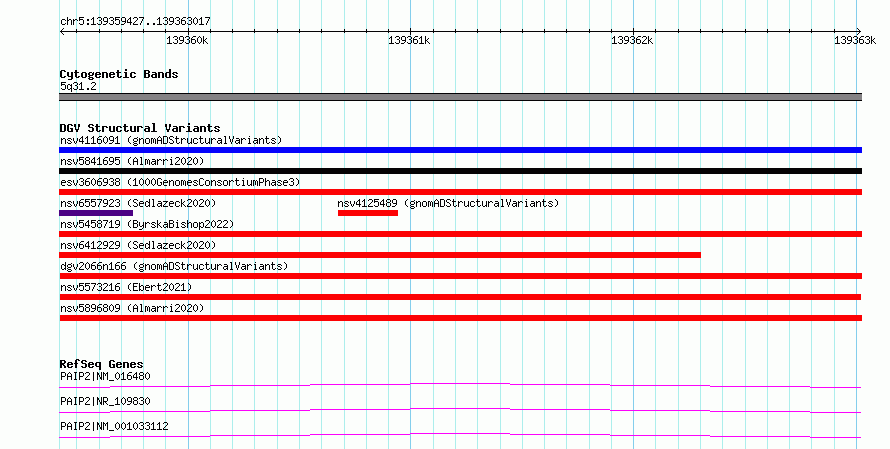Click the Cytogenetic Bands track heading

[x=119, y=74]
